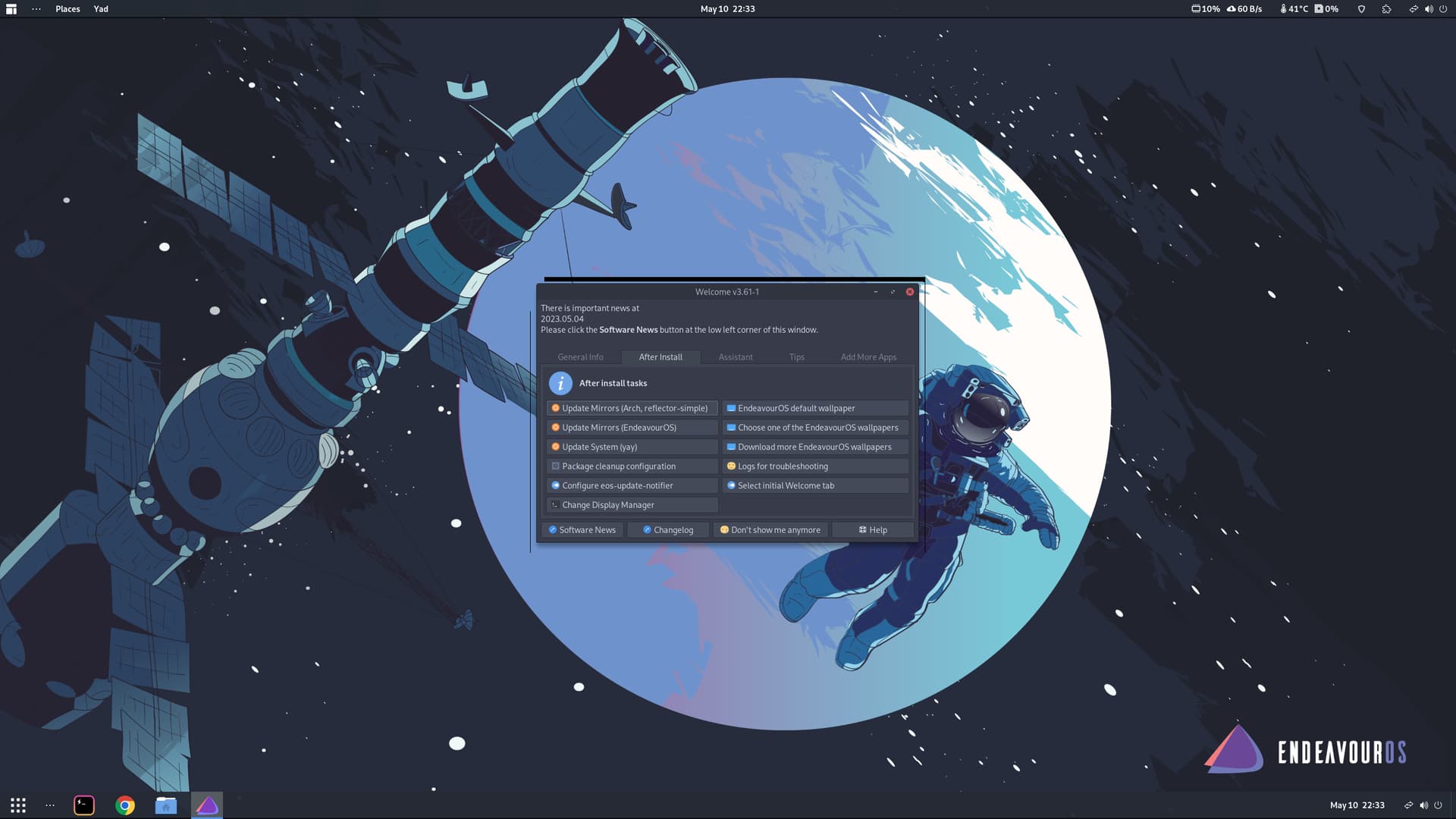Open Software News button

point(582,530)
